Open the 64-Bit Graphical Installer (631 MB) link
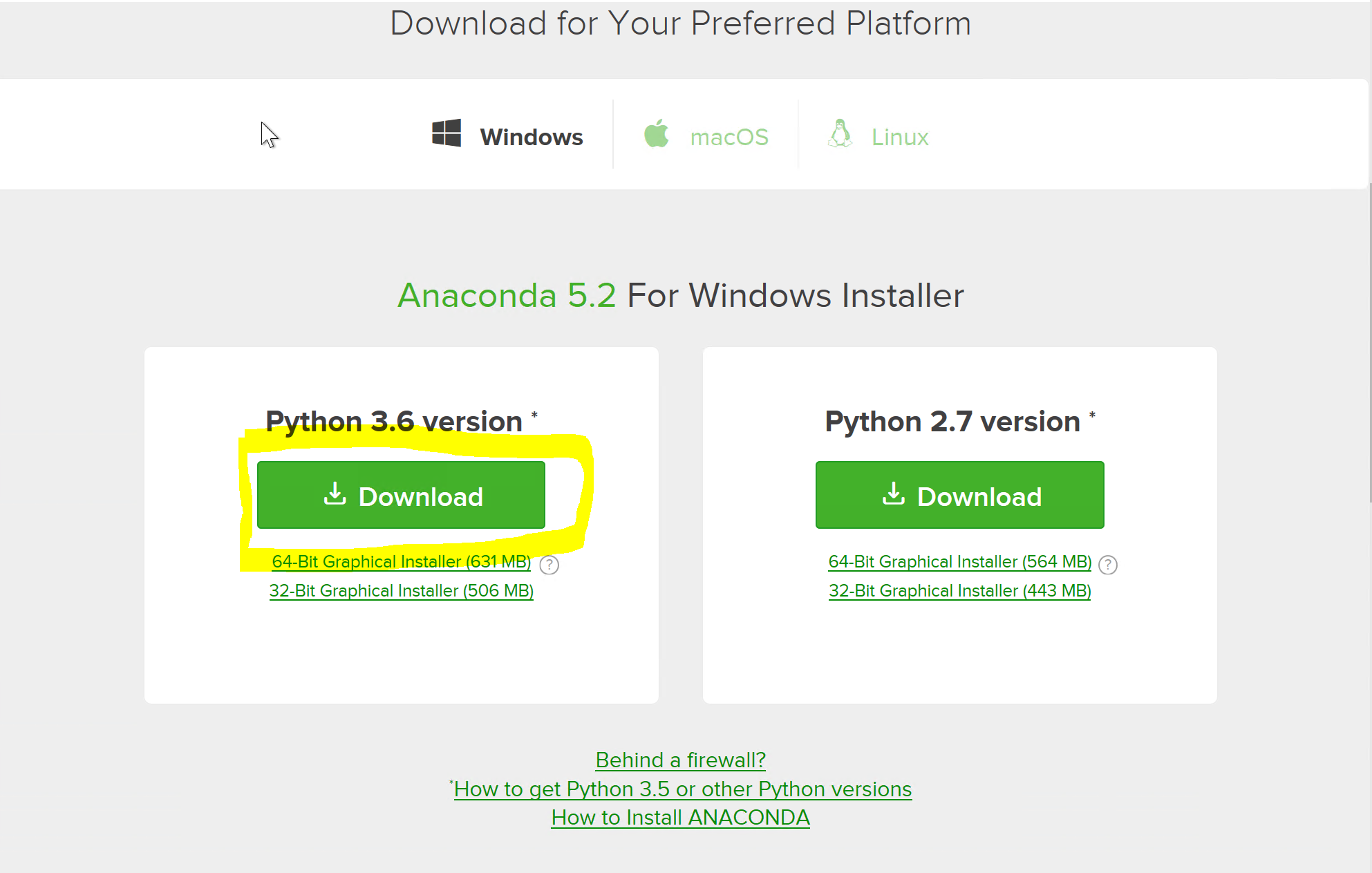 point(401,561)
